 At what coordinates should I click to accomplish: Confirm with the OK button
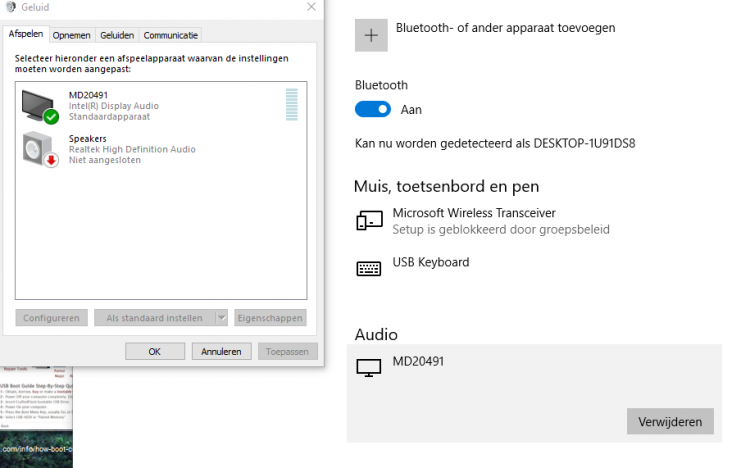tap(154, 351)
